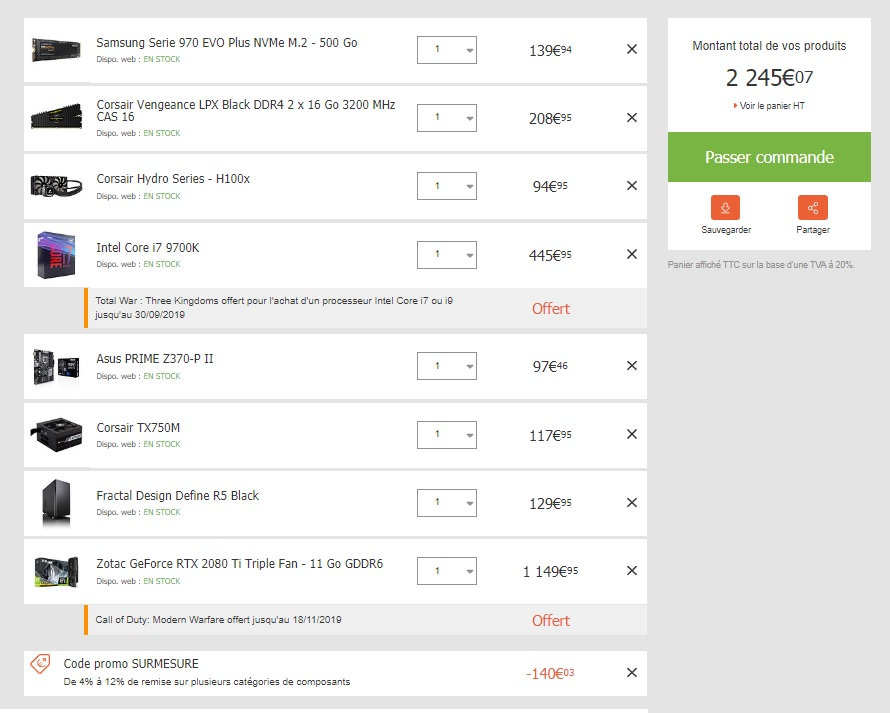Open Zotac GeForce RTX 2080 Ti product page

(239, 564)
